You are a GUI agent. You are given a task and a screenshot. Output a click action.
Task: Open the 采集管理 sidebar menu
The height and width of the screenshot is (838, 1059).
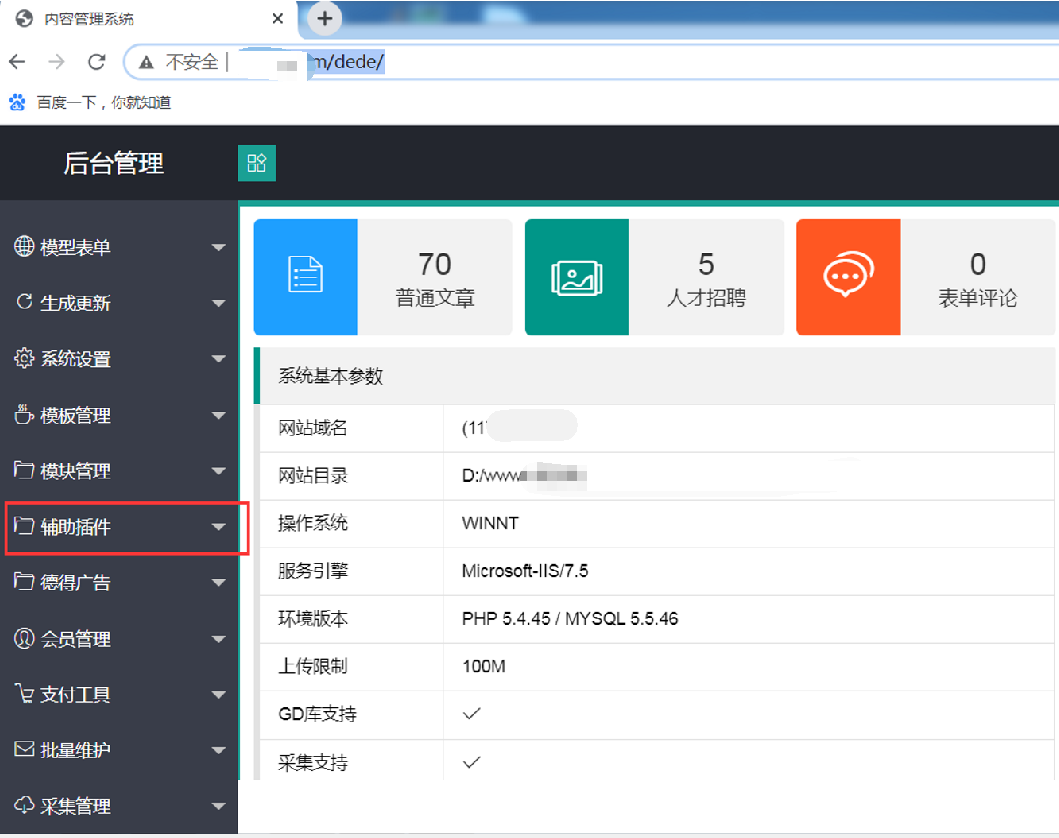[119, 806]
